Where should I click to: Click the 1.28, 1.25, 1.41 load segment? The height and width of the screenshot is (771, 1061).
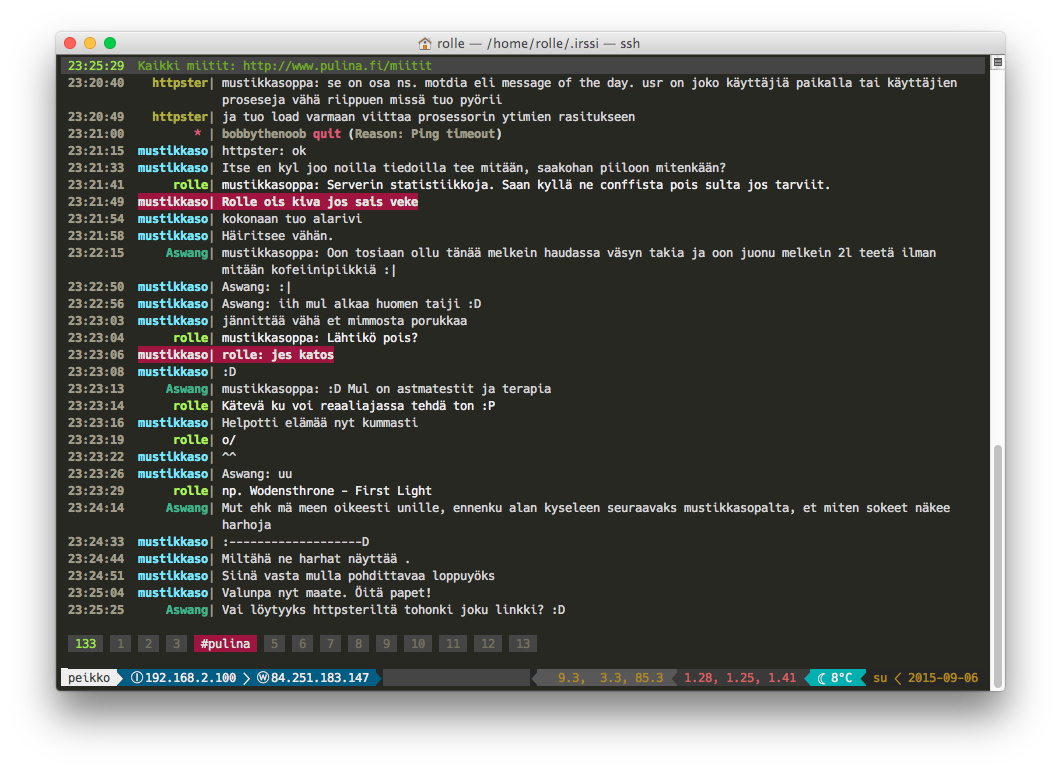coord(740,678)
